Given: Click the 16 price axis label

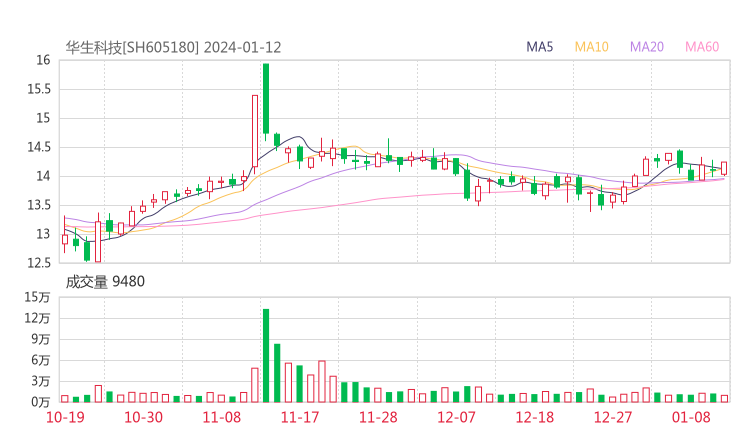Looking at the screenshot, I should (x=43, y=60).
